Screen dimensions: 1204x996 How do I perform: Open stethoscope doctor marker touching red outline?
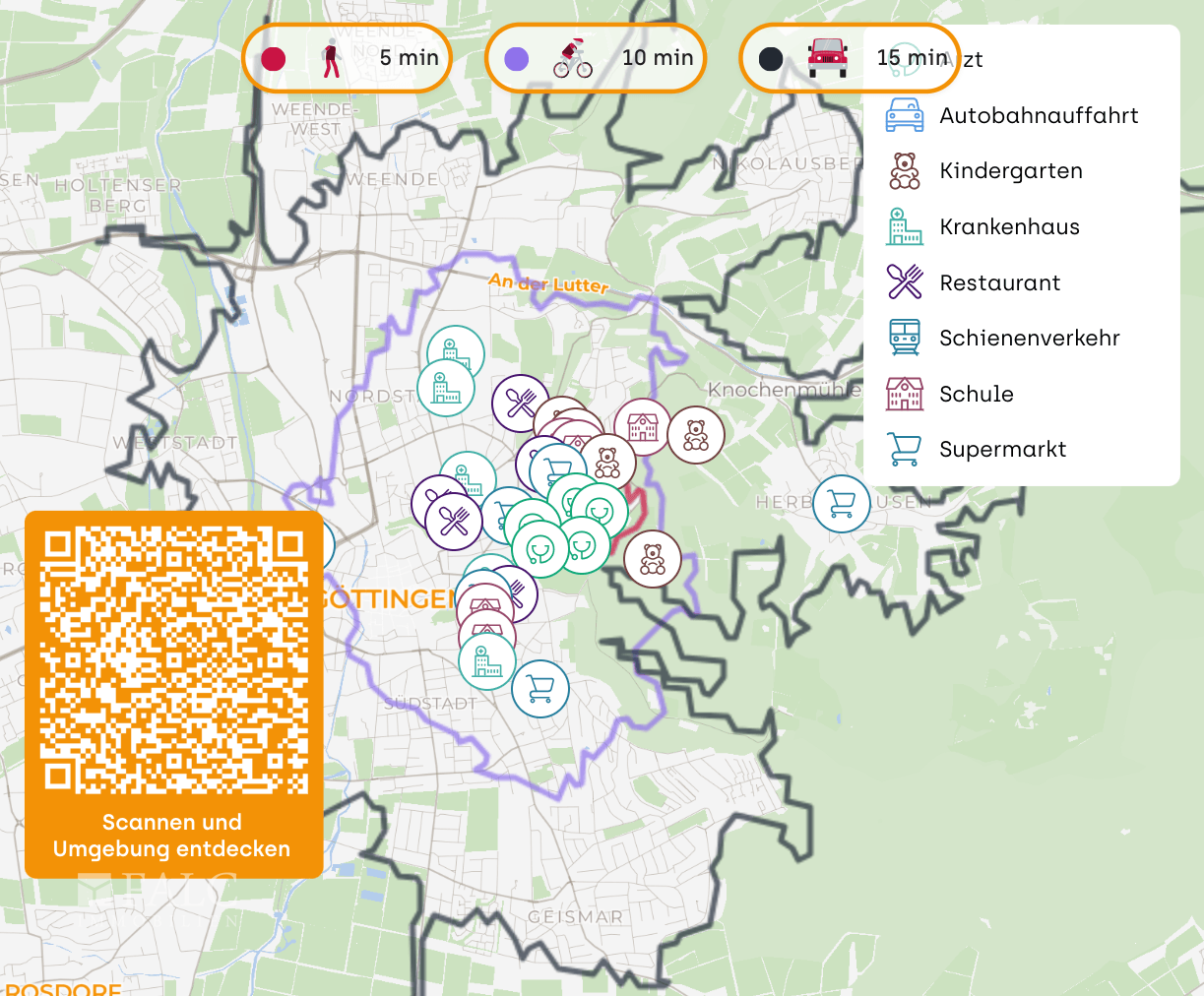(600, 512)
